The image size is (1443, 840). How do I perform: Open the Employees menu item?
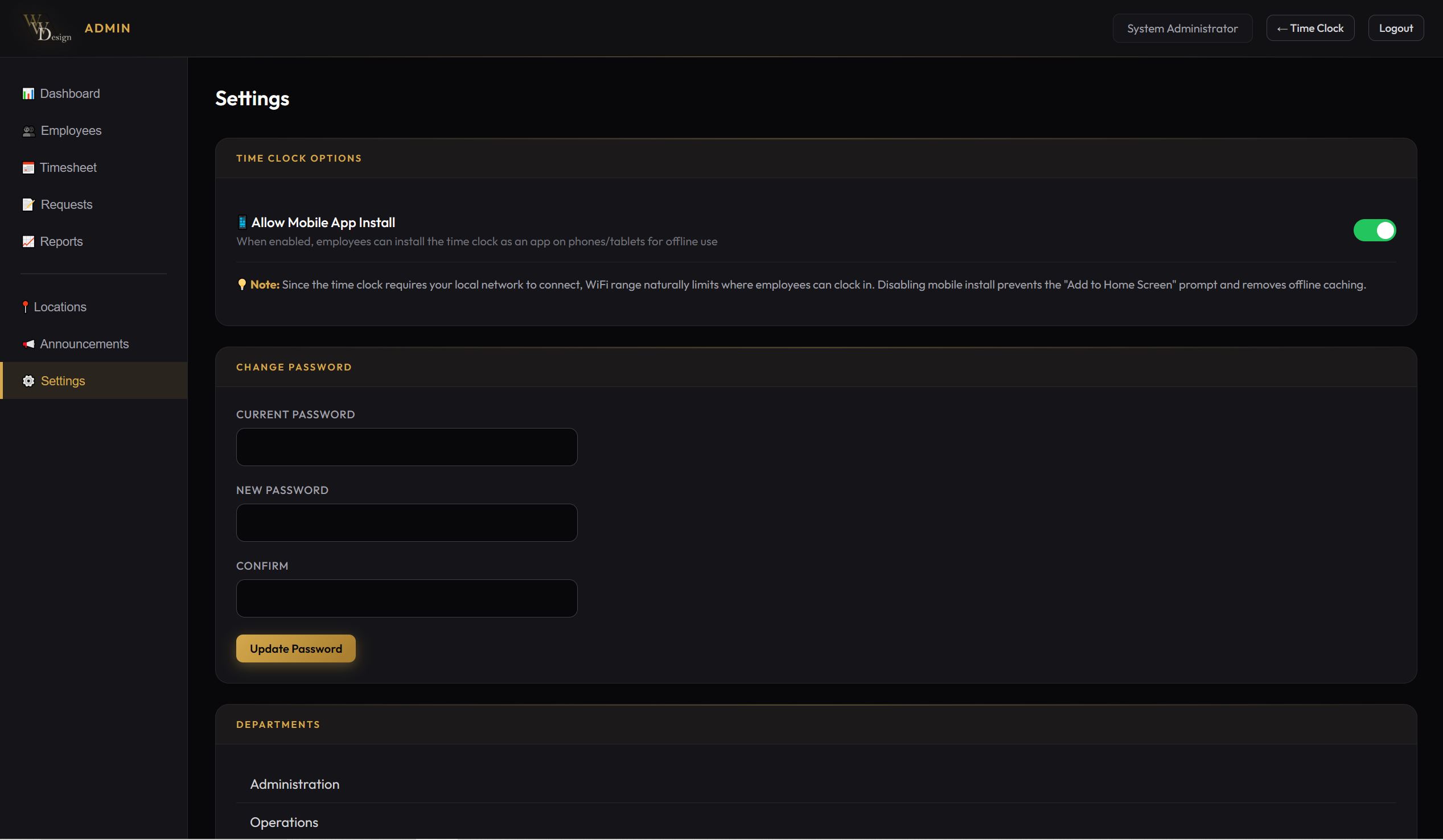[71, 130]
